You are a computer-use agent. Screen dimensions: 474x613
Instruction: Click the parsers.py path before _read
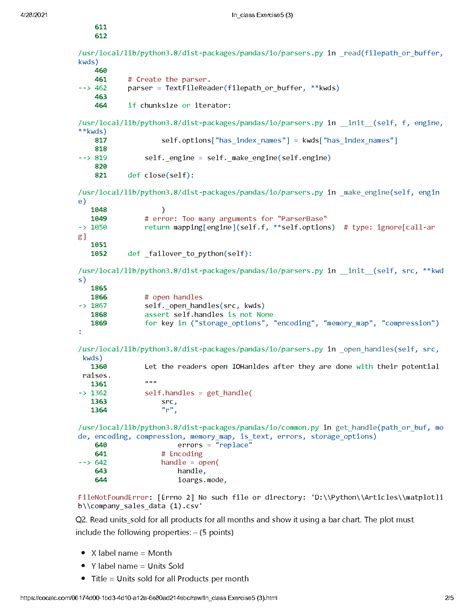click(201, 53)
